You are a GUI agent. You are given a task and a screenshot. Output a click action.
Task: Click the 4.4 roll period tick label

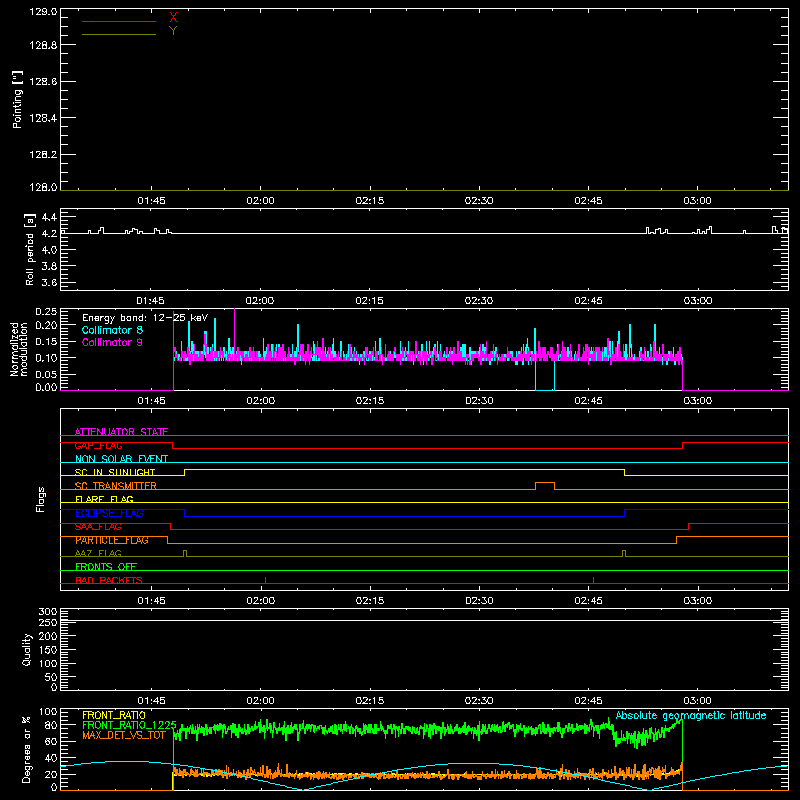click(49, 217)
